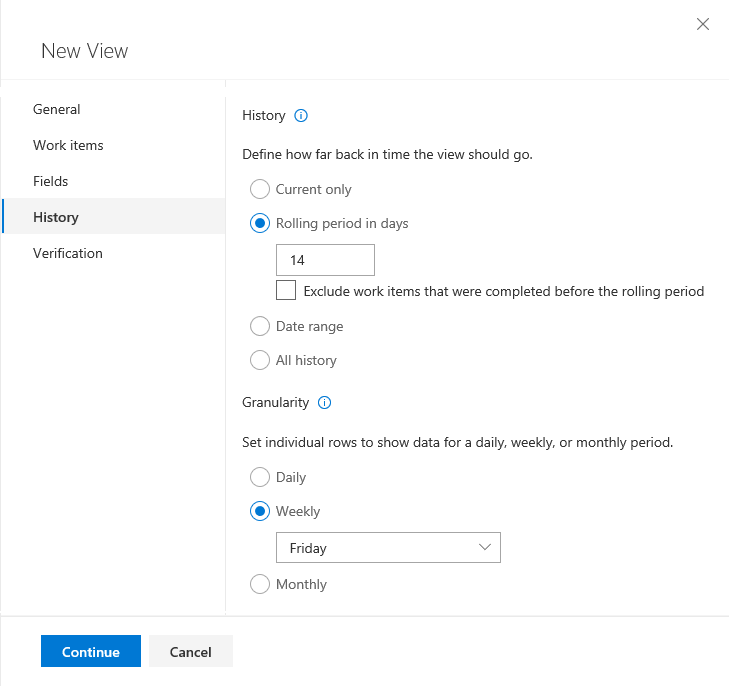Enable Exclude completed work items checkbox

coord(286,290)
